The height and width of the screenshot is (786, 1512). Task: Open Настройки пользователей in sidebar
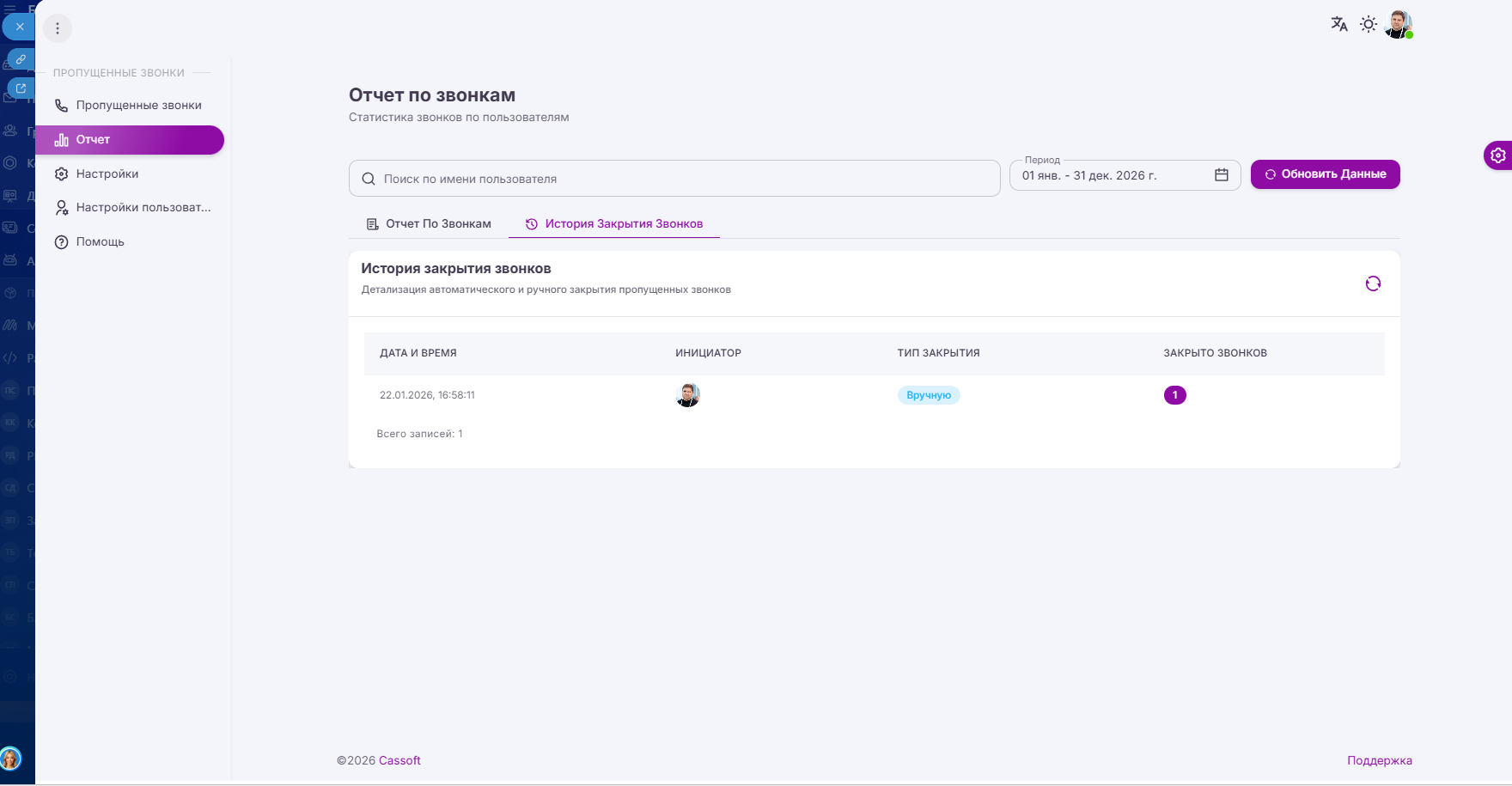(143, 208)
